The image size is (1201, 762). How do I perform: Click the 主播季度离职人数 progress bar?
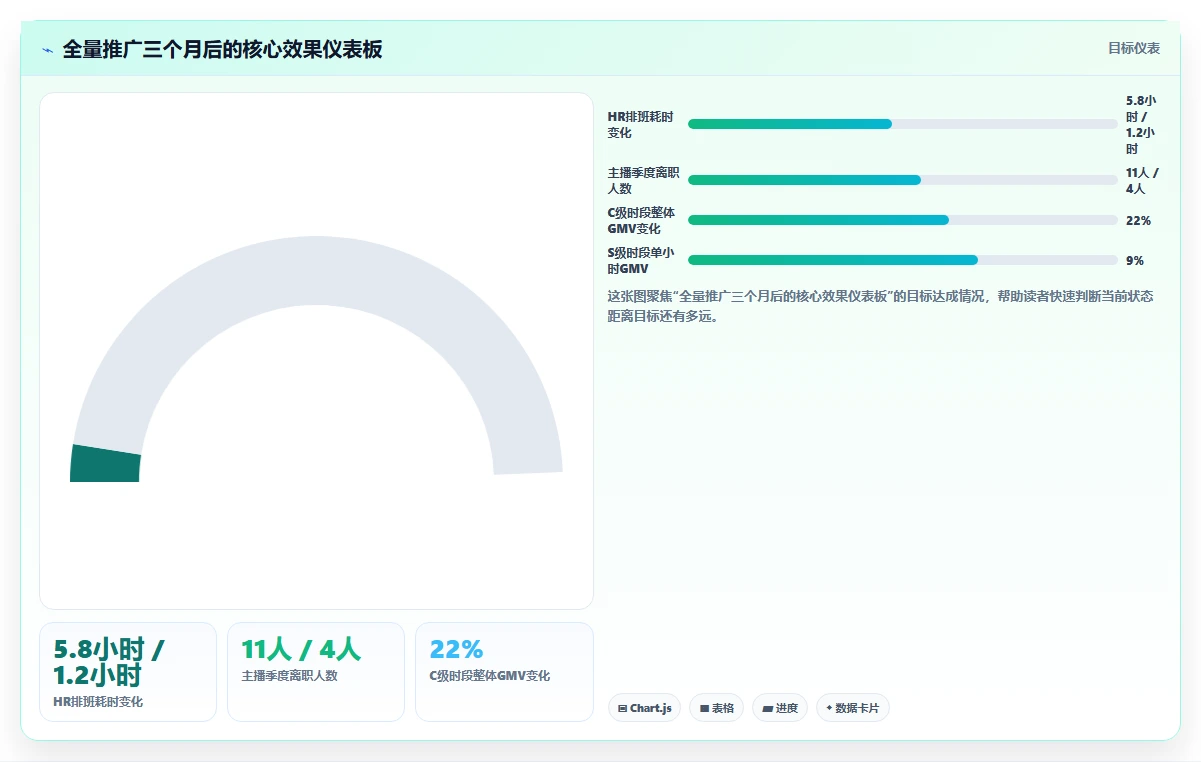click(902, 180)
